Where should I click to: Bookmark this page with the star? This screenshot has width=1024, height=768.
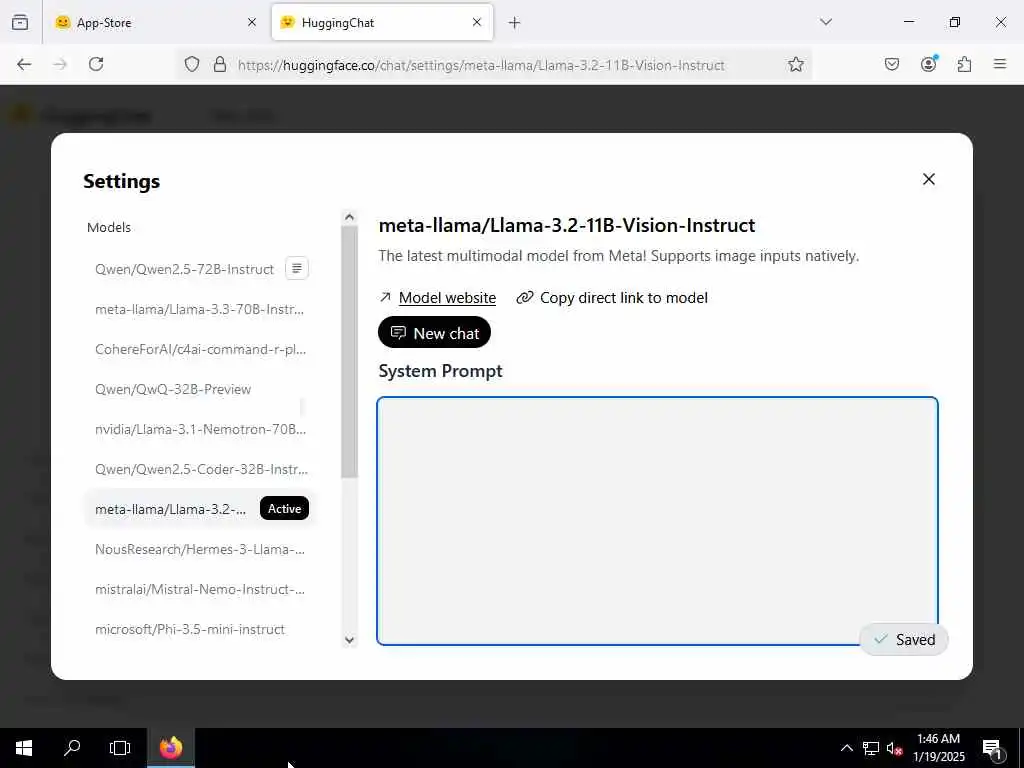(795, 64)
